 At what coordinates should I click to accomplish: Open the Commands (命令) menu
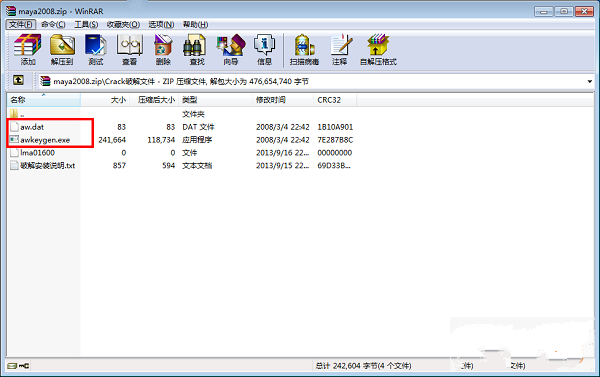point(53,24)
